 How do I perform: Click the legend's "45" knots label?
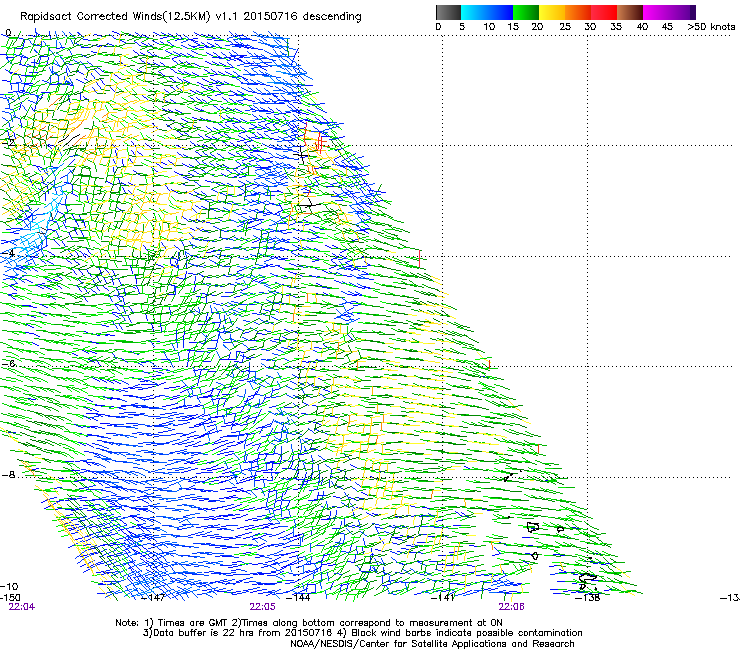coord(667,27)
